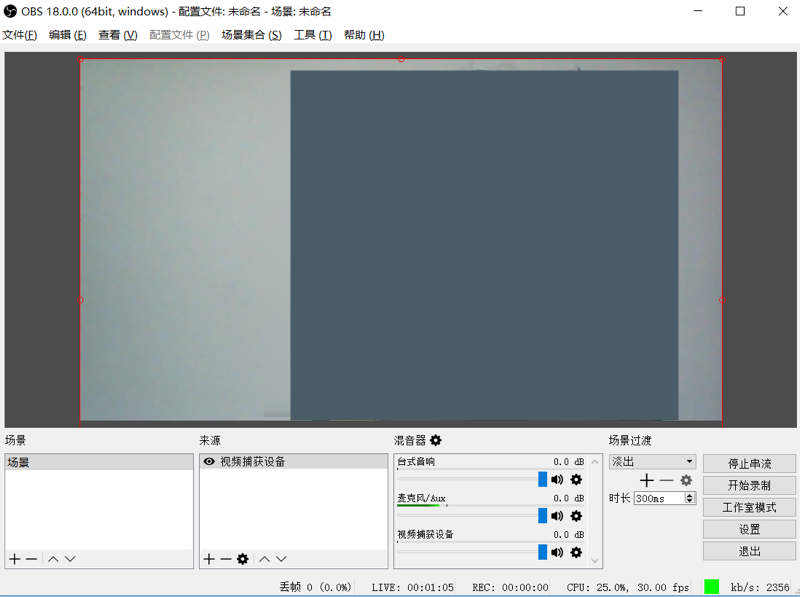Image resolution: width=800 pixels, height=597 pixels.
Task: Click the 停止串流 button
Action: [749, 464]
